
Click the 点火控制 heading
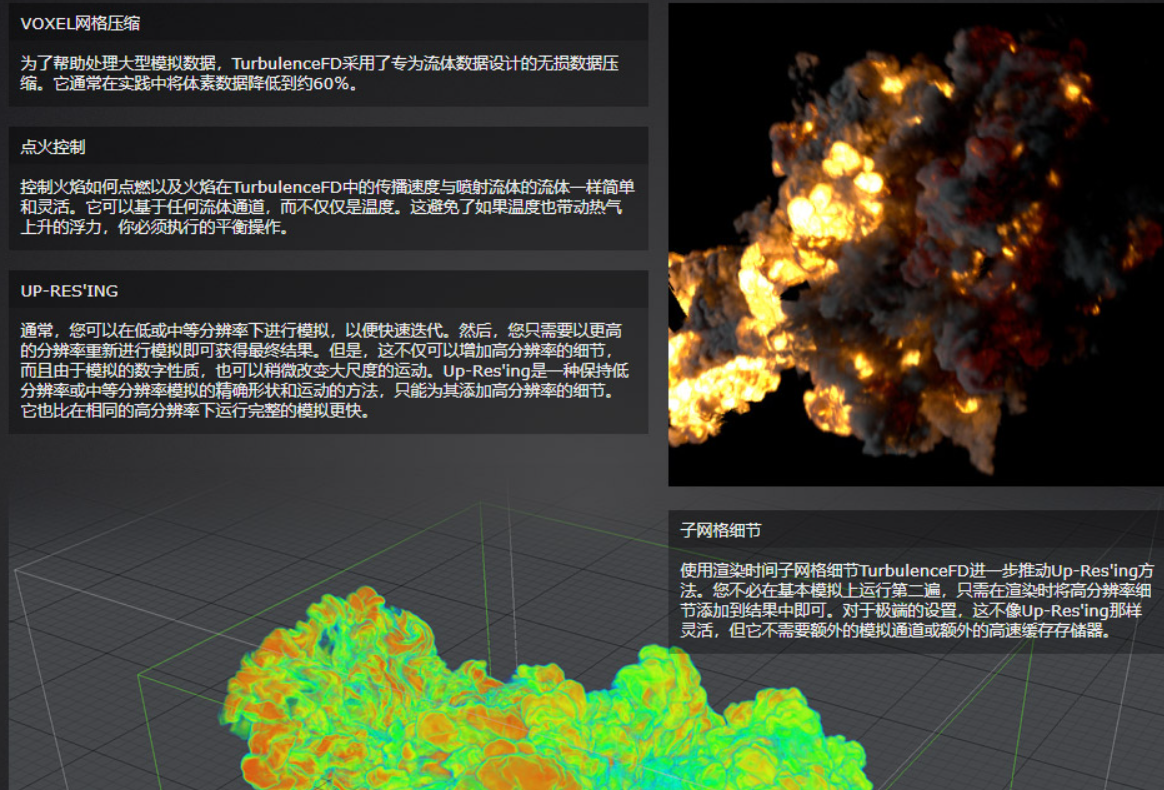coord(53,147)
